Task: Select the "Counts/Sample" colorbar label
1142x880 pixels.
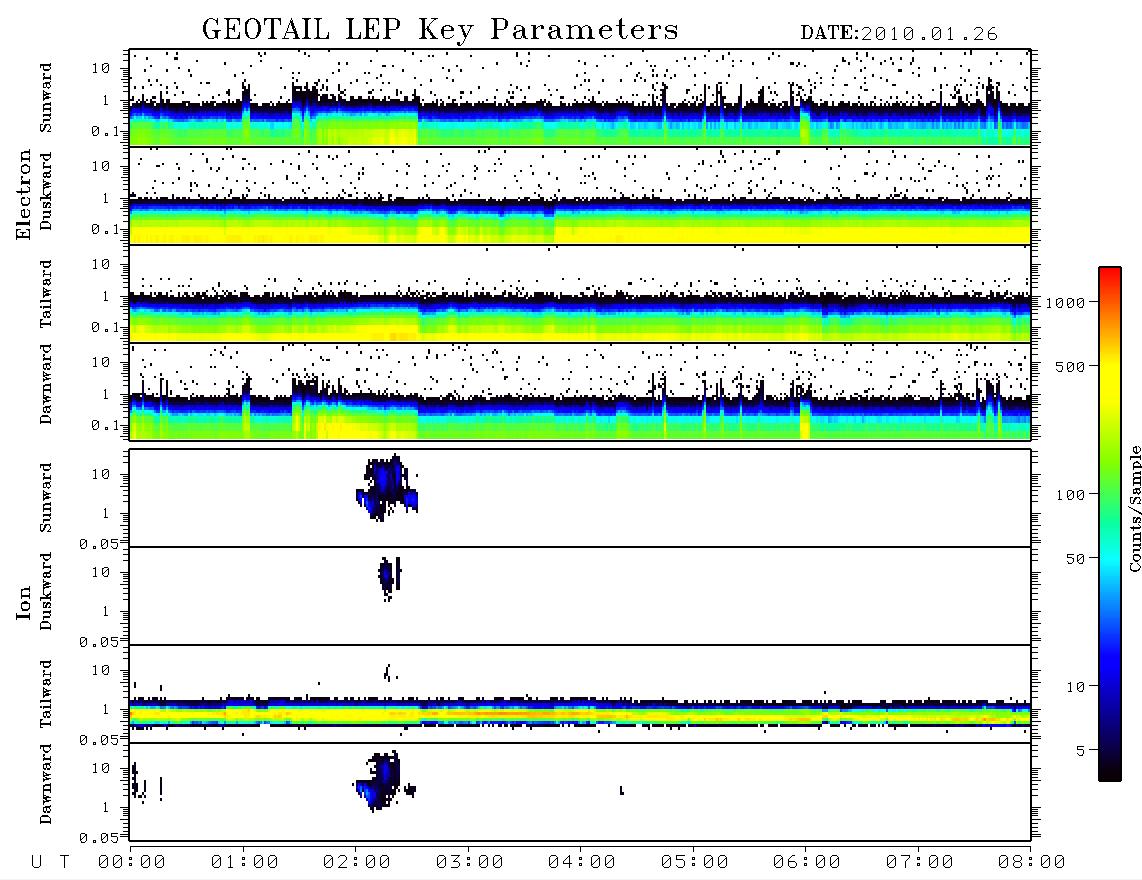Action: (1134, 508)
